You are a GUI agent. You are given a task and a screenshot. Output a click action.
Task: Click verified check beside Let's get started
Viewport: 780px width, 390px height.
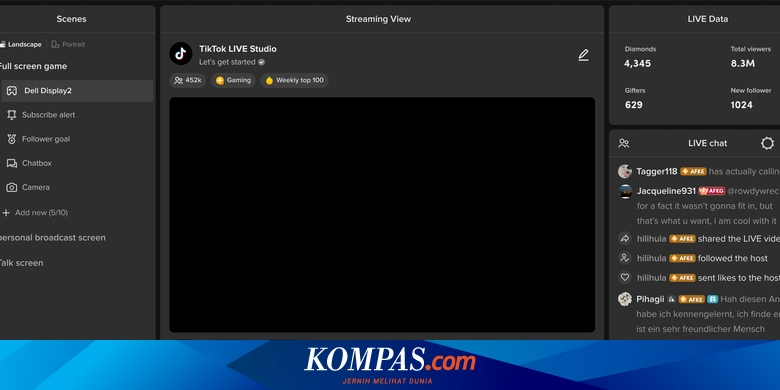[x=262, y=62]
